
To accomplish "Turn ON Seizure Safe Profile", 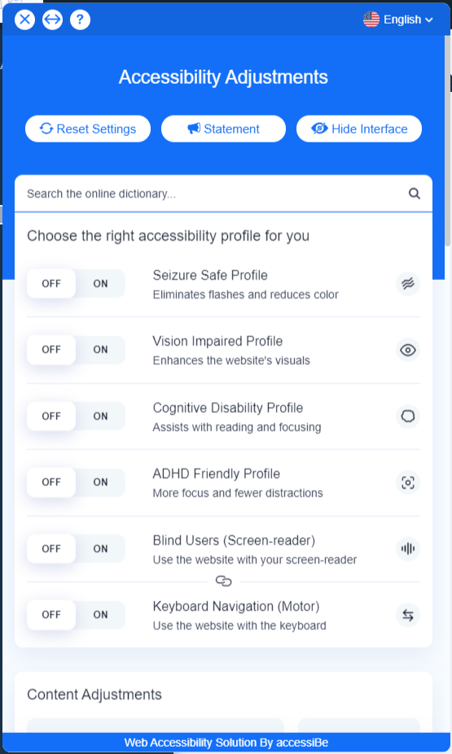I will [x=100, y=284].
